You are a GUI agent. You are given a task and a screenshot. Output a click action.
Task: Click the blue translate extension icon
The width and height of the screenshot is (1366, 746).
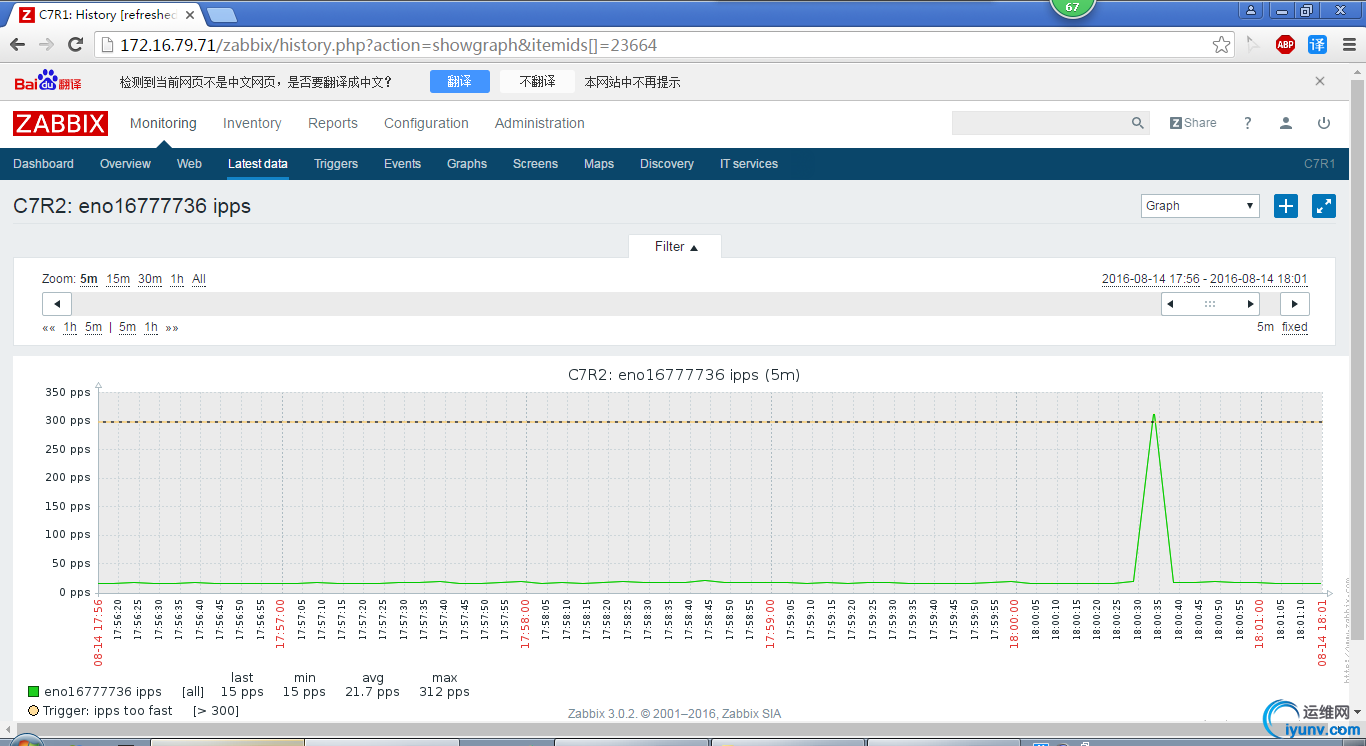pyautogui.click(x=1317, y=45)
